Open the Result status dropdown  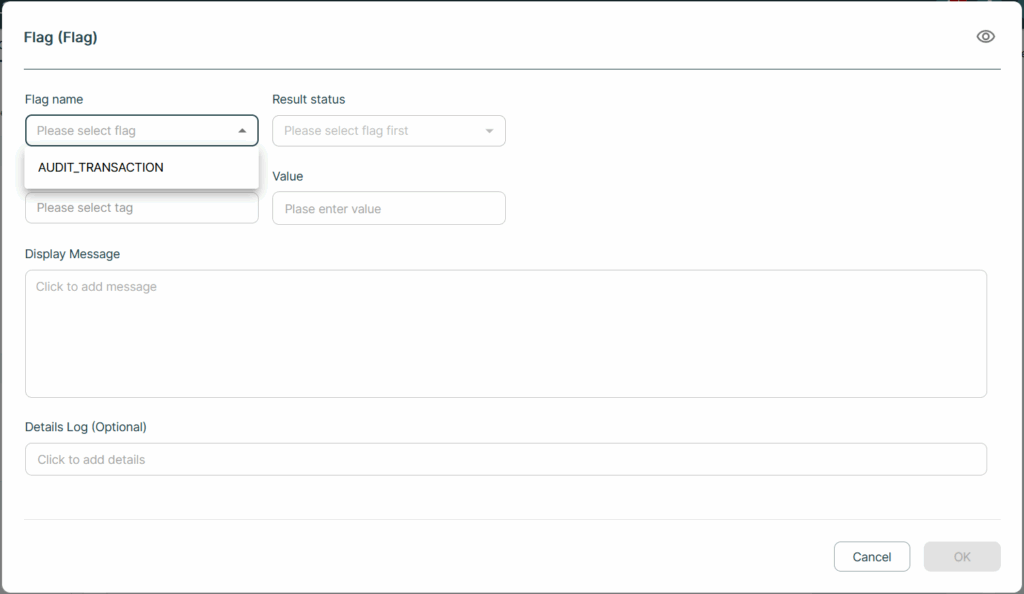pos(389,131)
